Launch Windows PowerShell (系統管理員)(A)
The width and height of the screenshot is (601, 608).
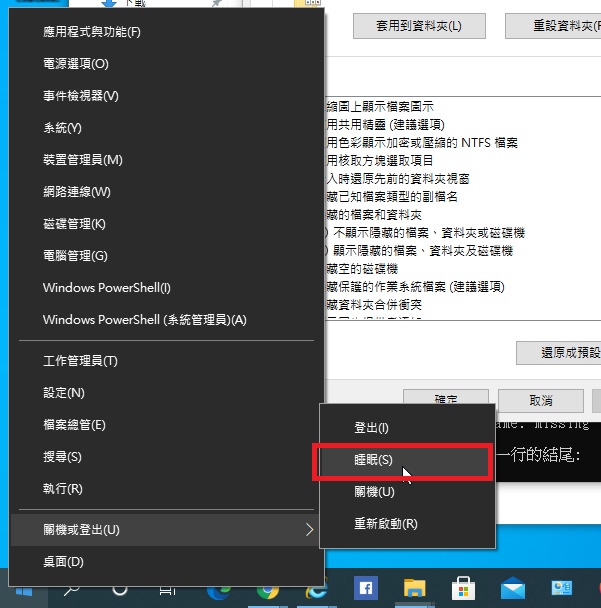(167, 320)
